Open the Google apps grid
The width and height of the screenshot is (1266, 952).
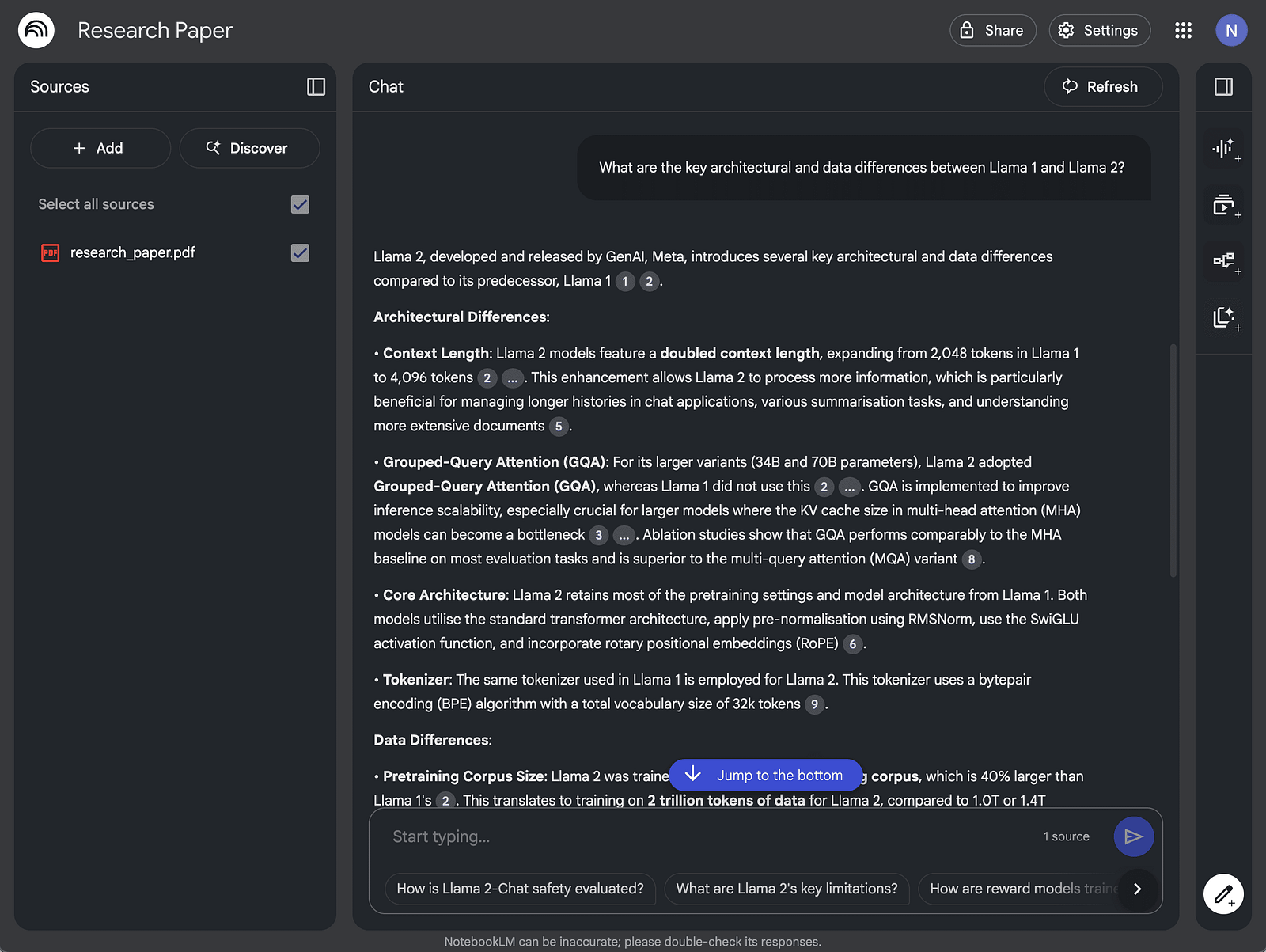click(1183, 30)
